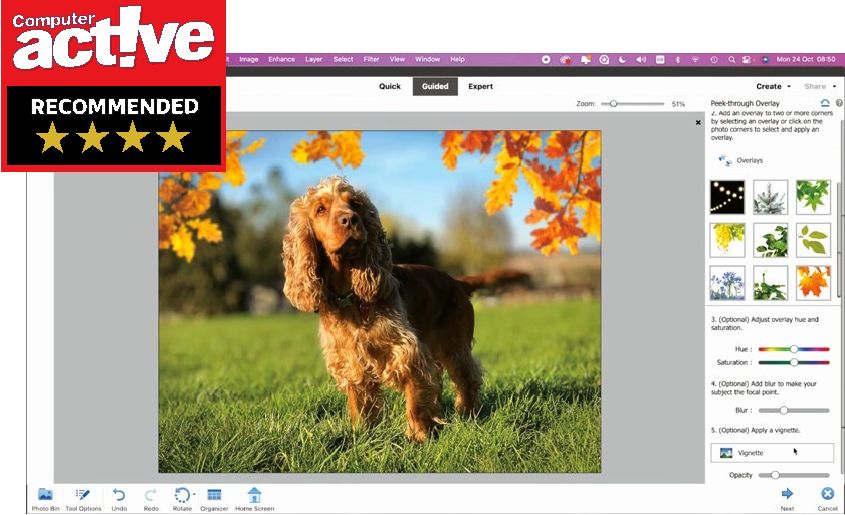Screen dimensions: 845x515
Task: Go to the Home Screen
Action: [254, 499]
